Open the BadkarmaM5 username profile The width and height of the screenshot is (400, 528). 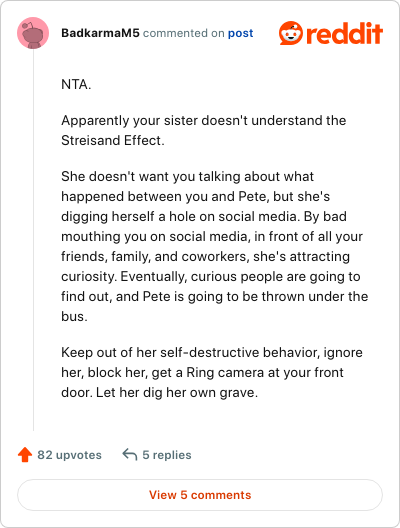[100, 33]
